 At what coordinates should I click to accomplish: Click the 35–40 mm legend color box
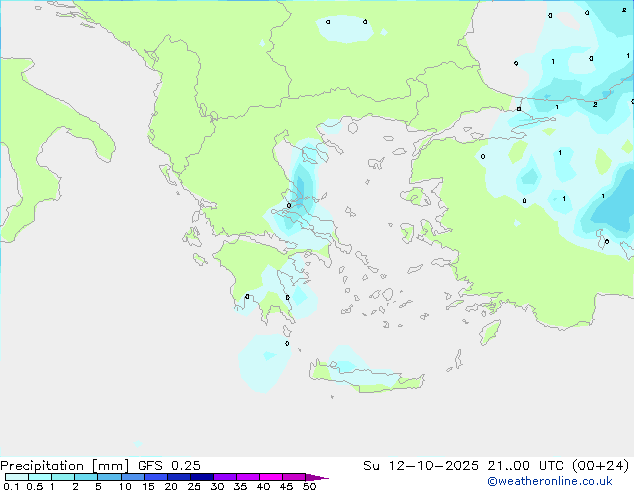click(248, 477)
